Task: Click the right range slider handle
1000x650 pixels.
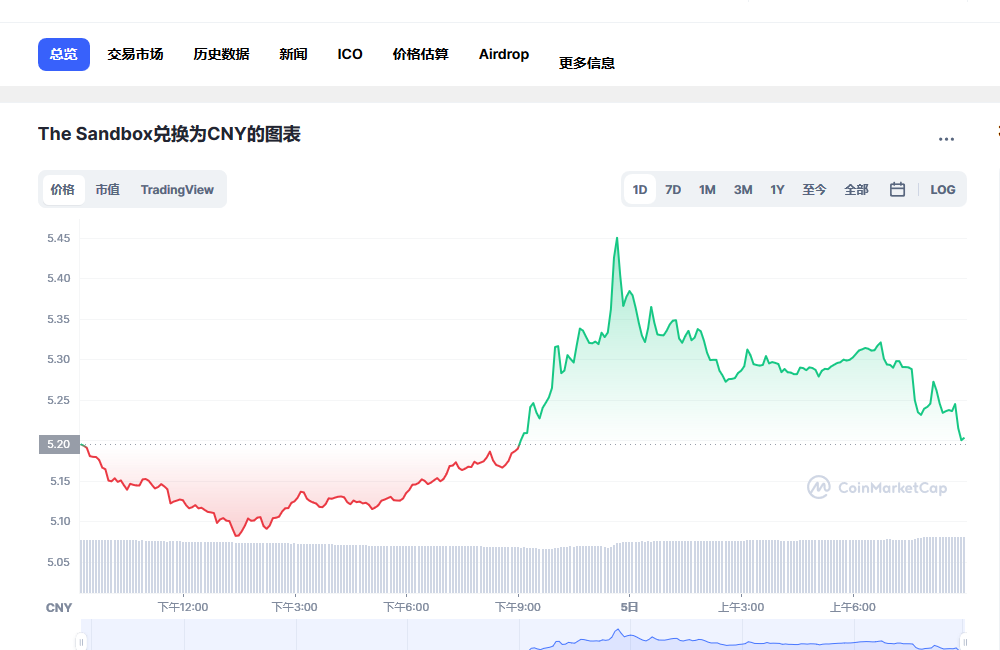Action: 964,641
